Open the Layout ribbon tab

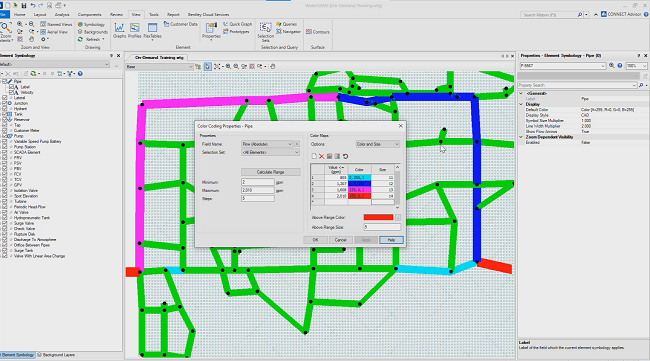[x=40, y=15]
